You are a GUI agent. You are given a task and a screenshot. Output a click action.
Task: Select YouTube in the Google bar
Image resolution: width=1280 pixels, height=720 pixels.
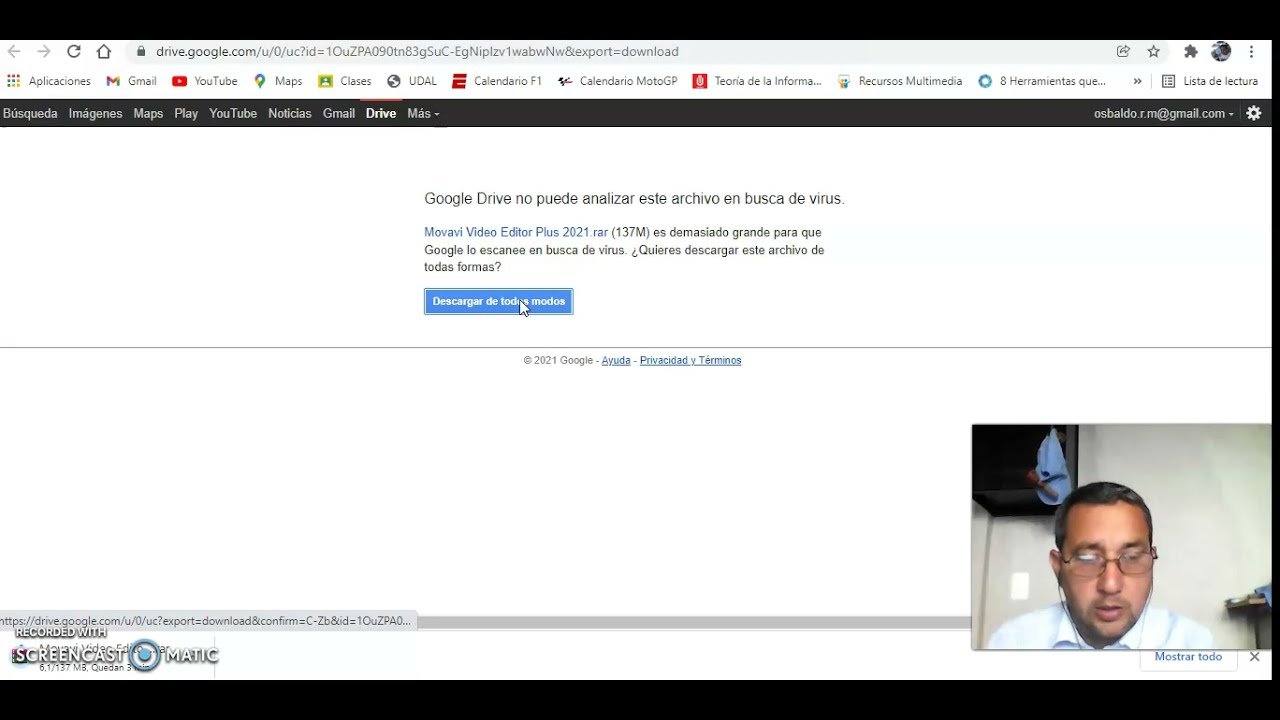[233, 113]
